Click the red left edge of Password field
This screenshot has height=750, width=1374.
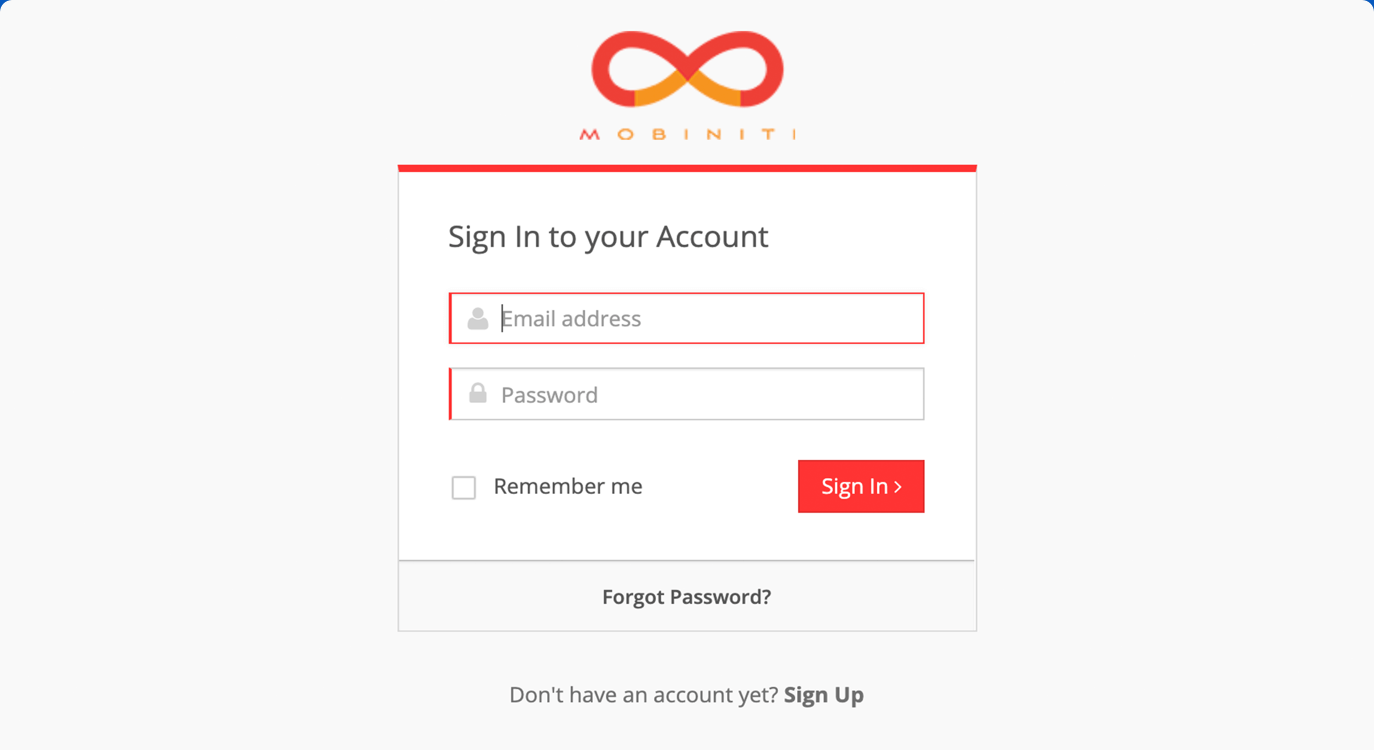pos(450,394)
